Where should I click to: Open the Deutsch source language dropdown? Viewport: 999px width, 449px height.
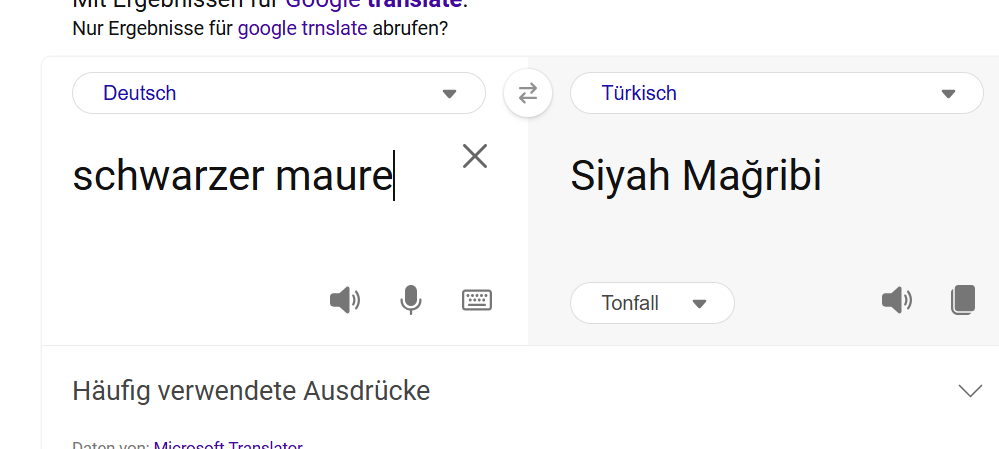pos(278,93)
